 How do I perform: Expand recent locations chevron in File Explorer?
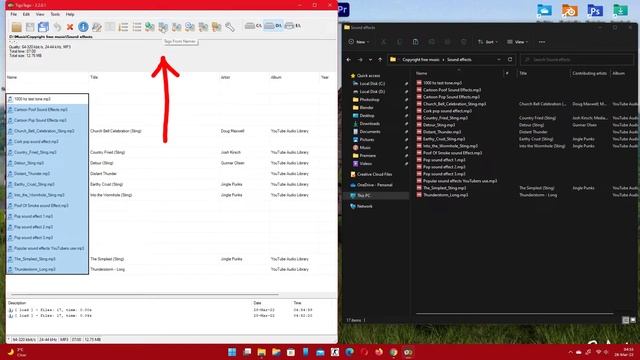pyautogui.click(x=370, y=60)
